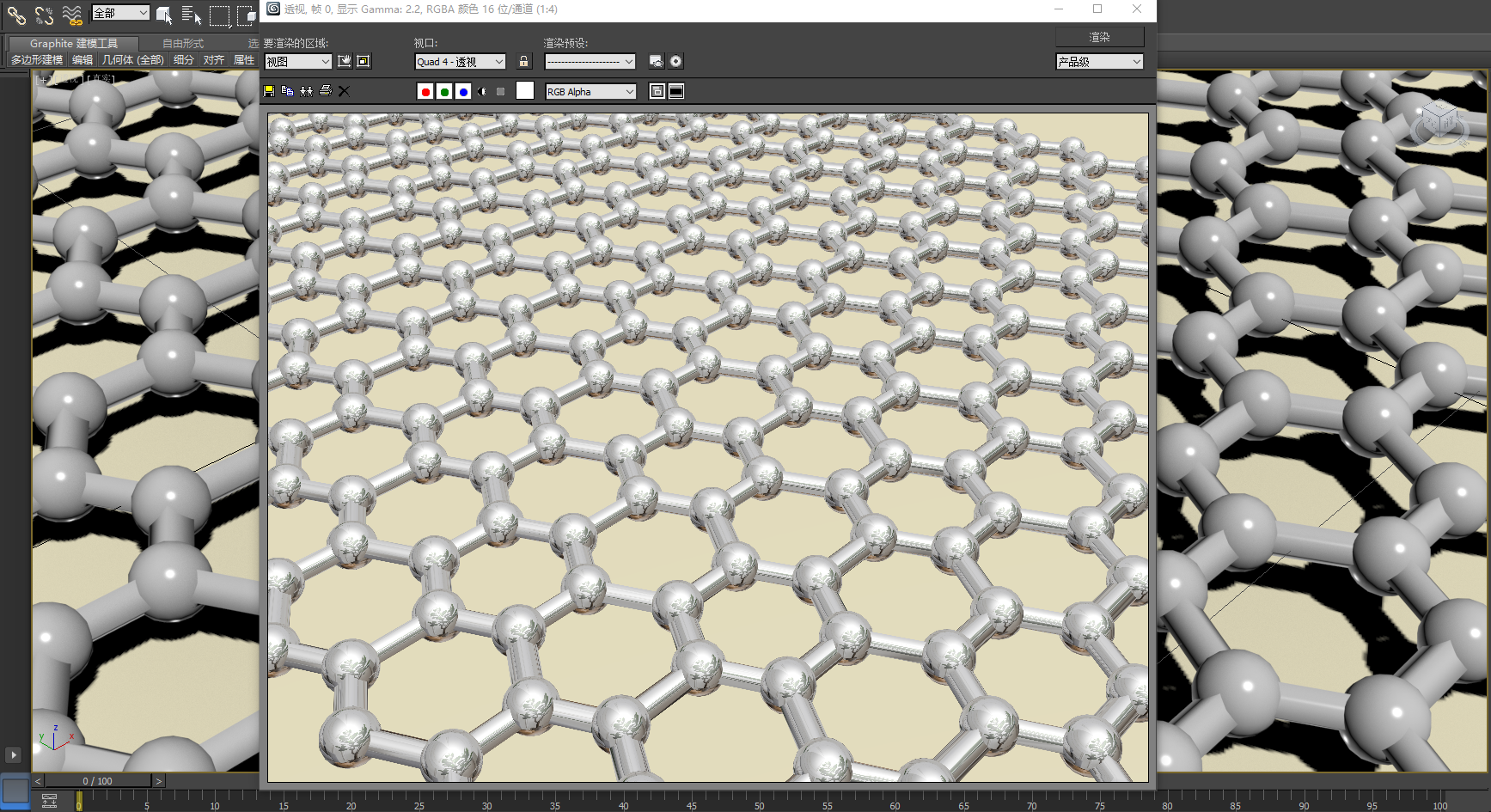Viewport: 1491px width, 812px height.
Task: Expand the RGB Alpha channel dropdown
Action: (x=590, y=92)
